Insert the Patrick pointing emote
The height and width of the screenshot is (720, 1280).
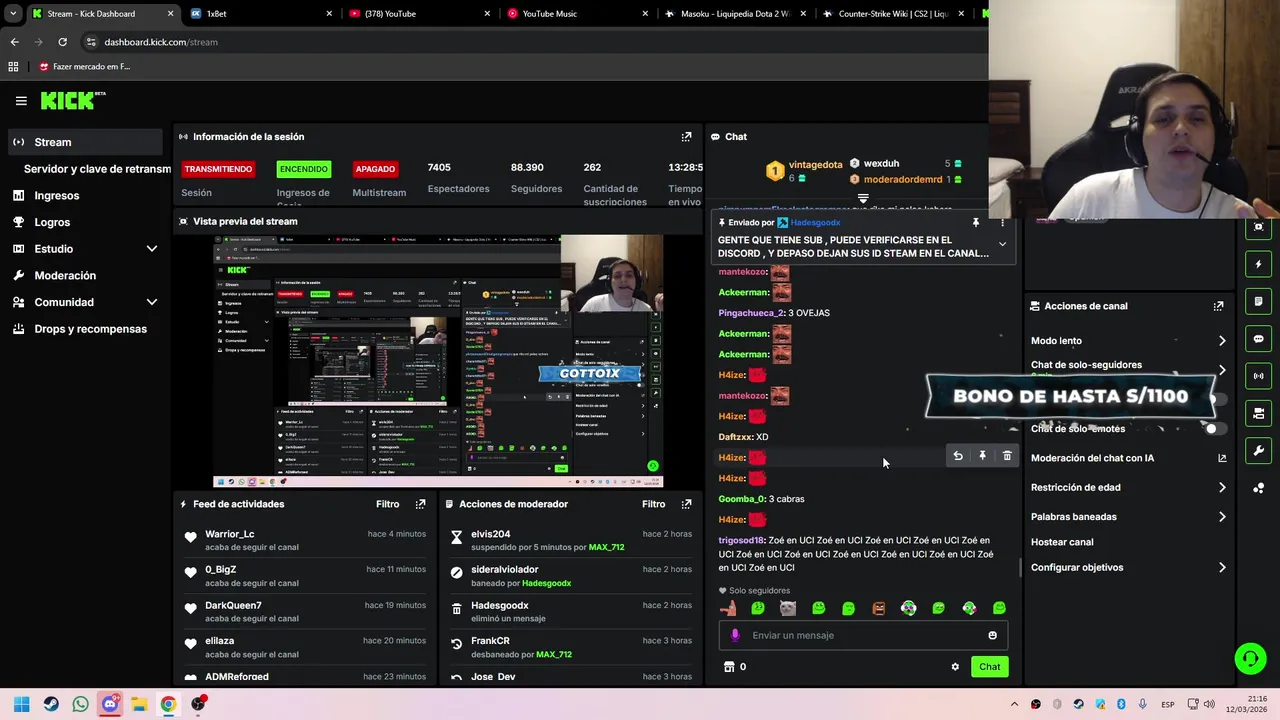pos(728,608)
